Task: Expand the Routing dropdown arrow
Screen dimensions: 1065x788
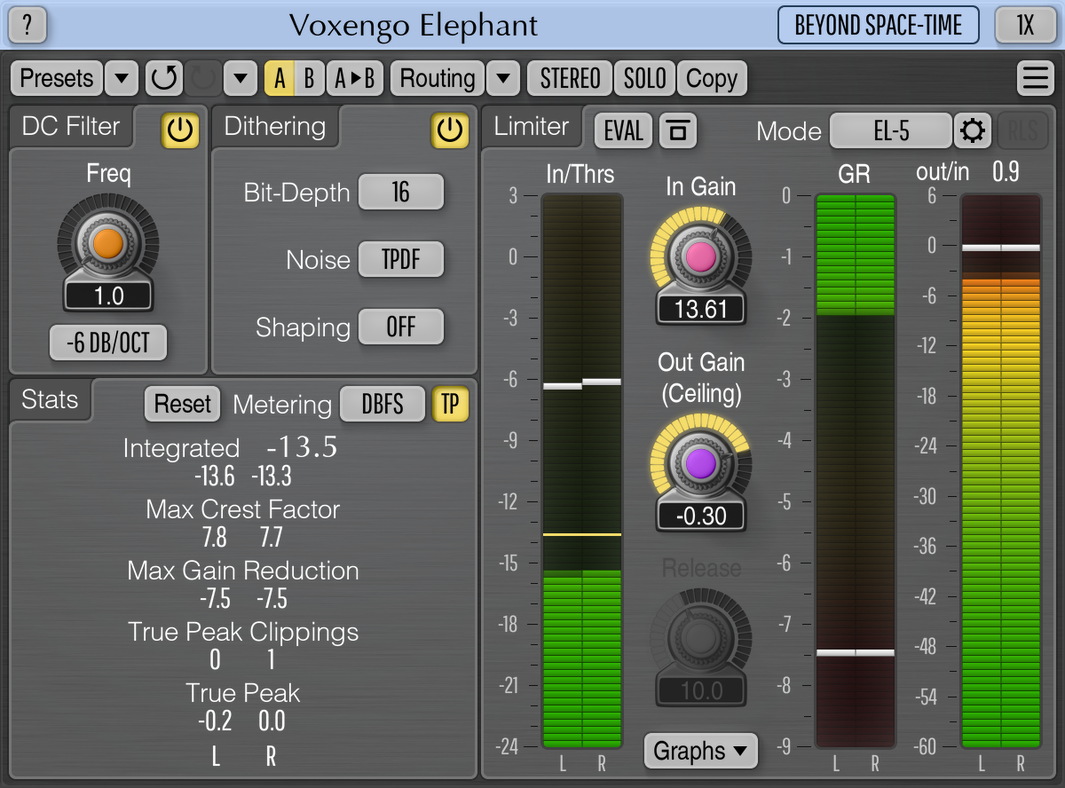Action: [x=503, y=77]
